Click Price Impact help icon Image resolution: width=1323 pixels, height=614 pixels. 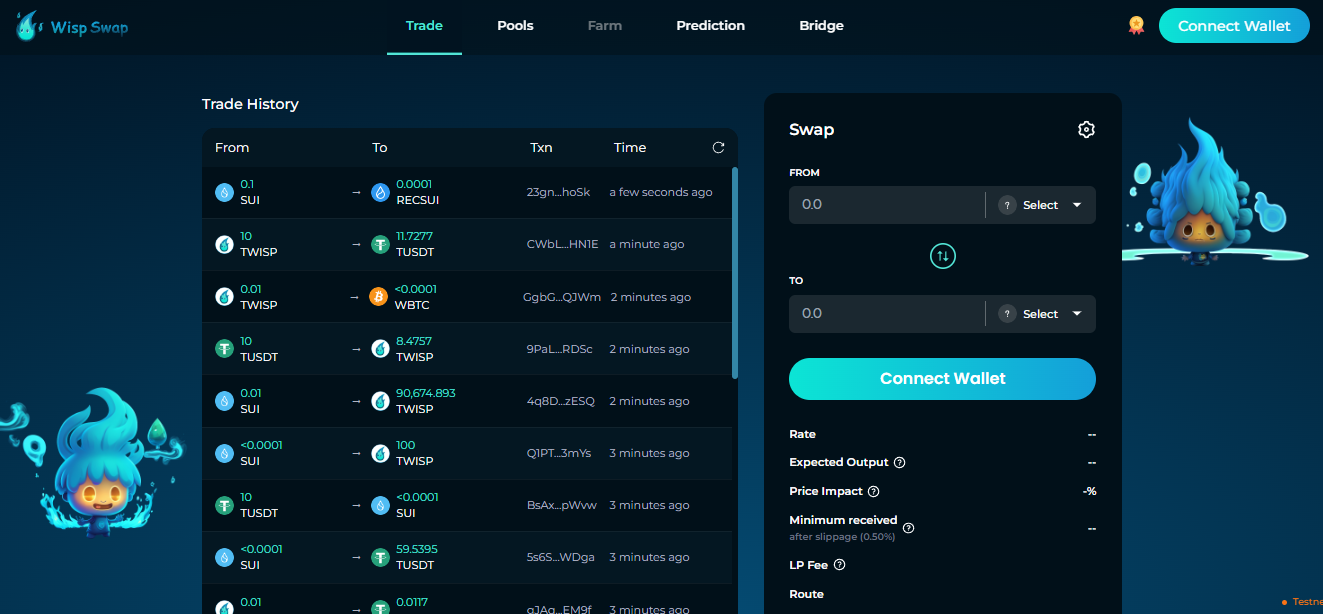pyautogui.click(x=873, y=492)
